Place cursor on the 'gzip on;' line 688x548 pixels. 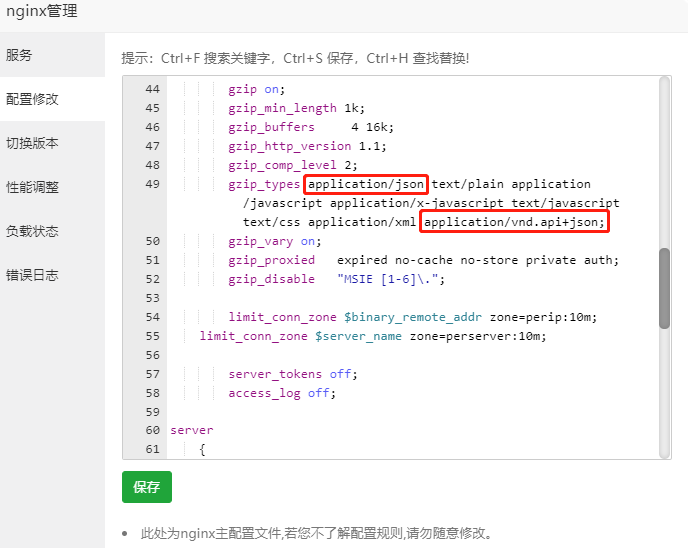coord(257,89)
